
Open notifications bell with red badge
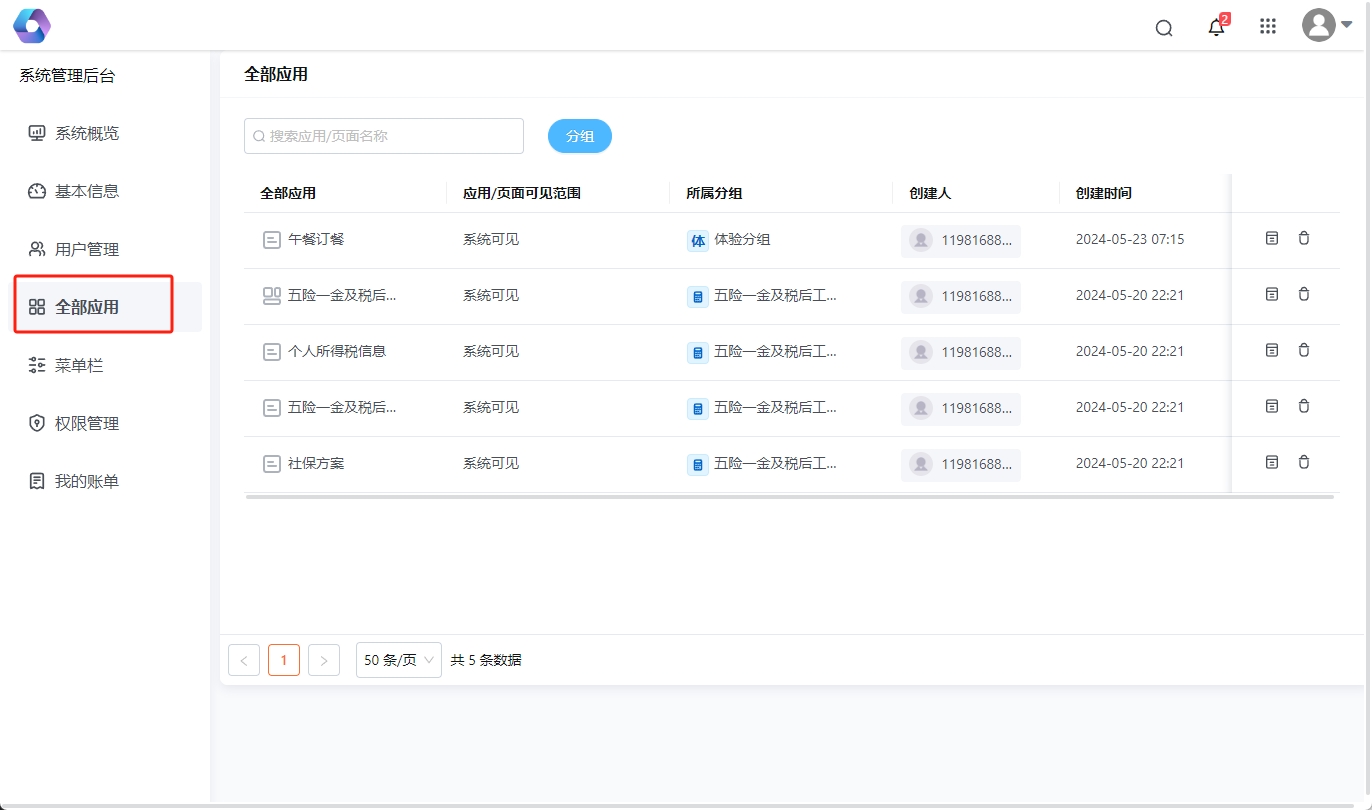[x=1216, y=27]
